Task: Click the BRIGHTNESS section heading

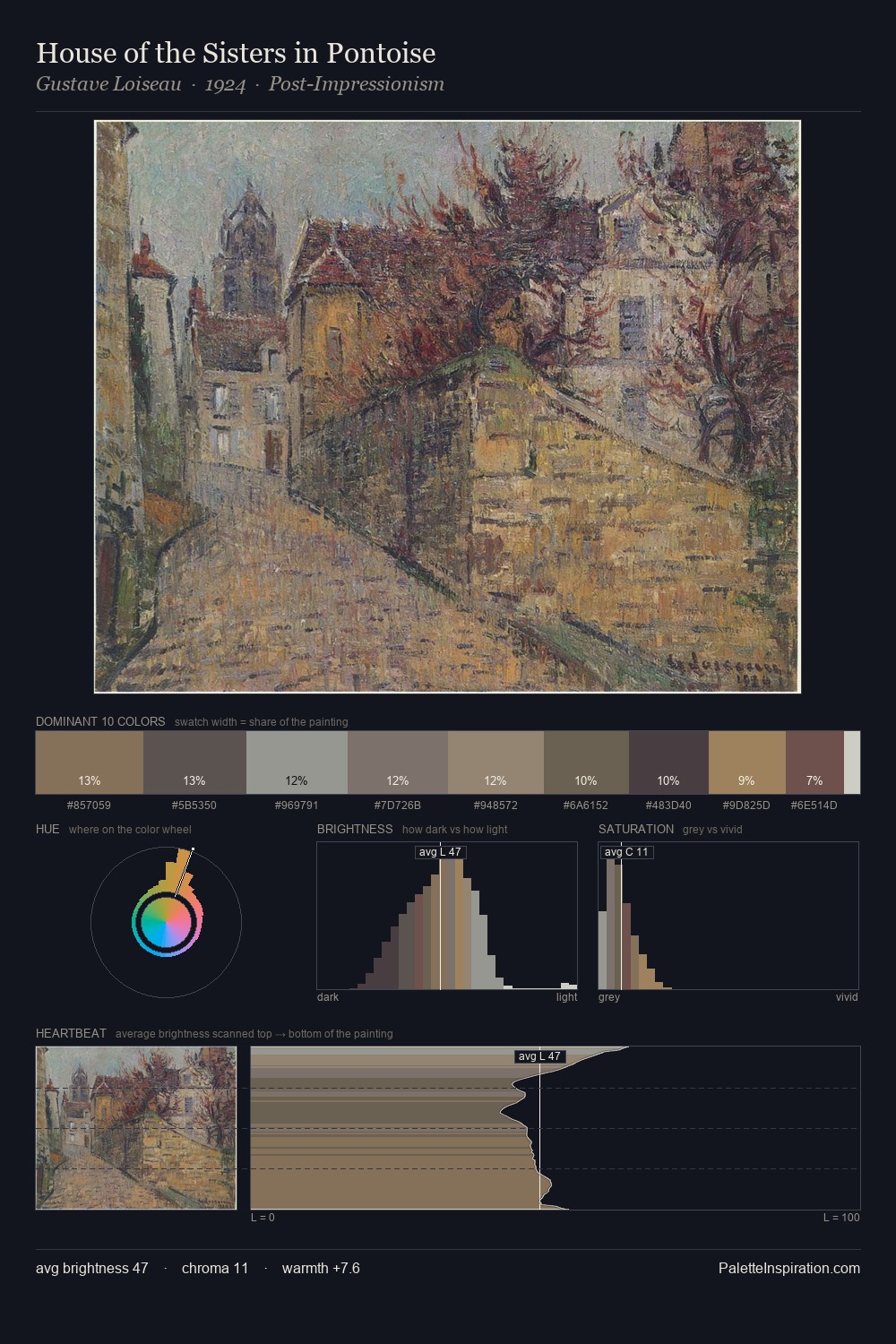Action: 355,829
